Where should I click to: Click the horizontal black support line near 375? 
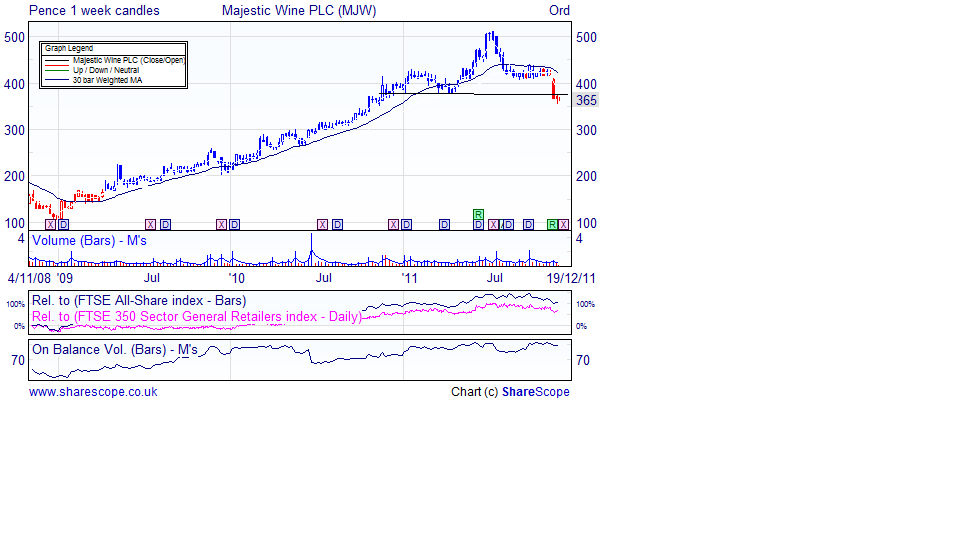474,94
